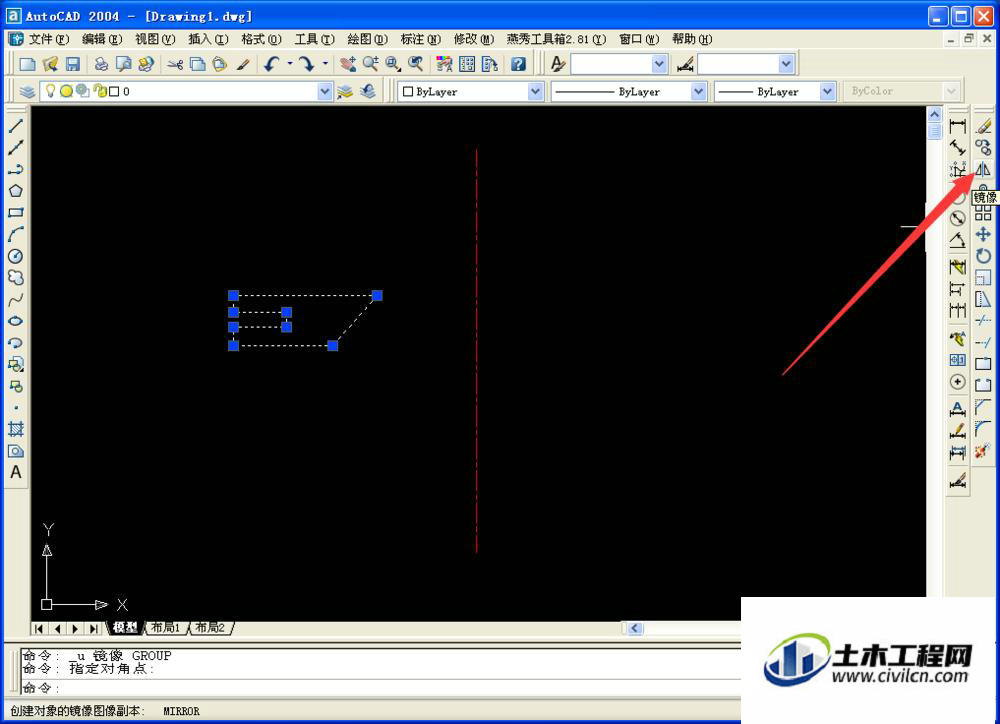Open the 标注(N) menu
The height and width of the screenshot is (724, 1000).
[420, 39]
